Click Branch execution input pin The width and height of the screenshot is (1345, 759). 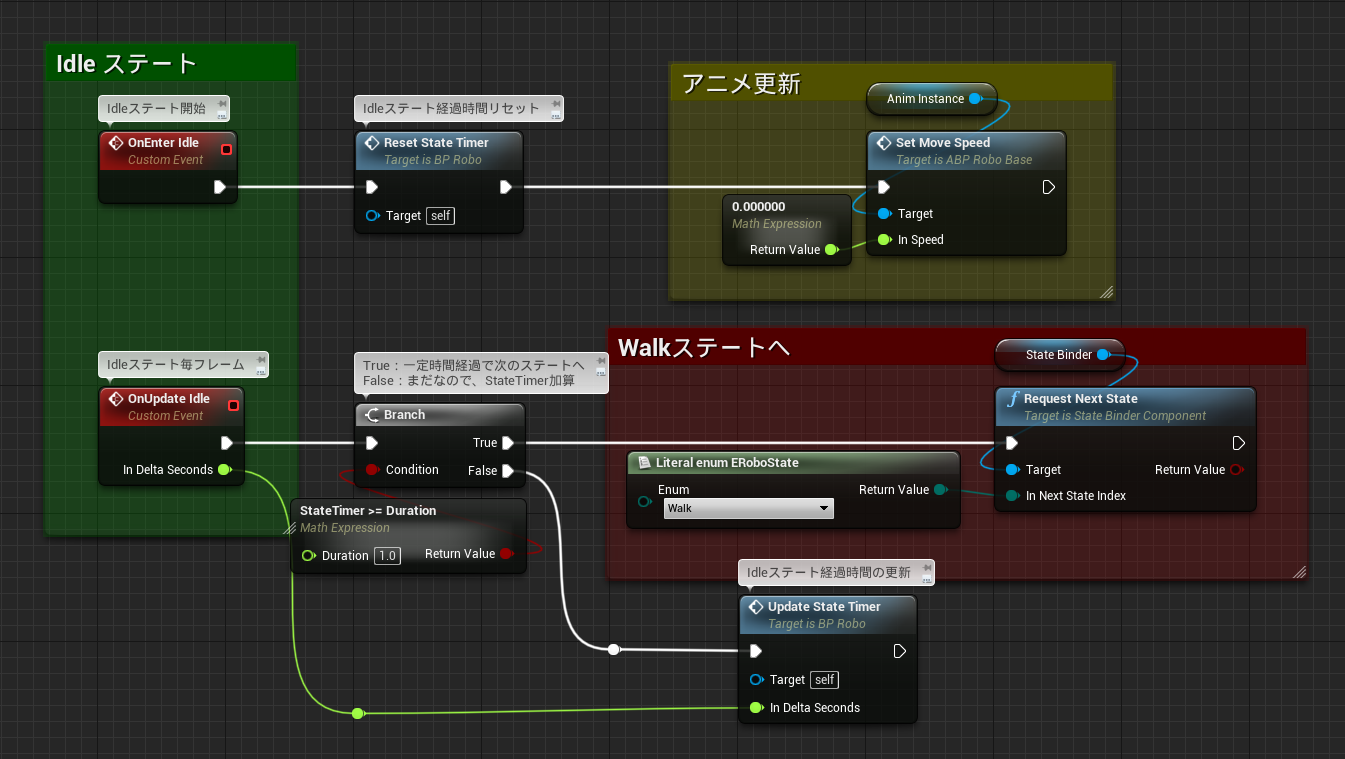coord(372,443)
